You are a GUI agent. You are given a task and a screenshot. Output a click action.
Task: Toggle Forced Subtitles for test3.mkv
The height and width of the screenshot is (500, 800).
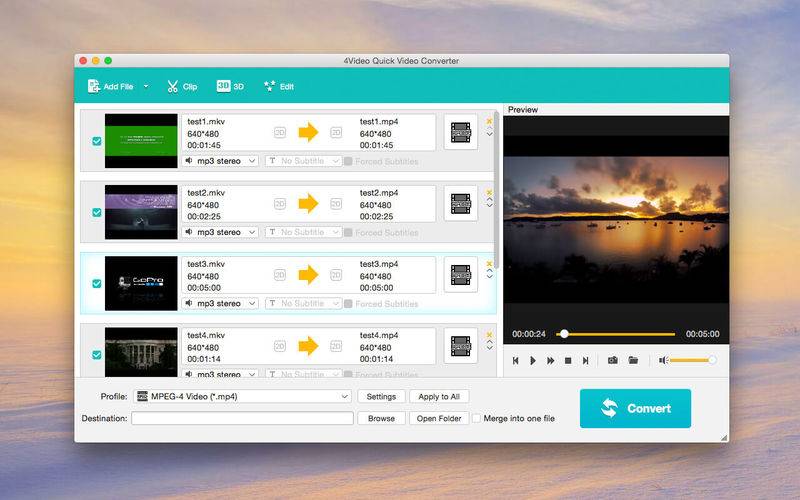point(348,304)
